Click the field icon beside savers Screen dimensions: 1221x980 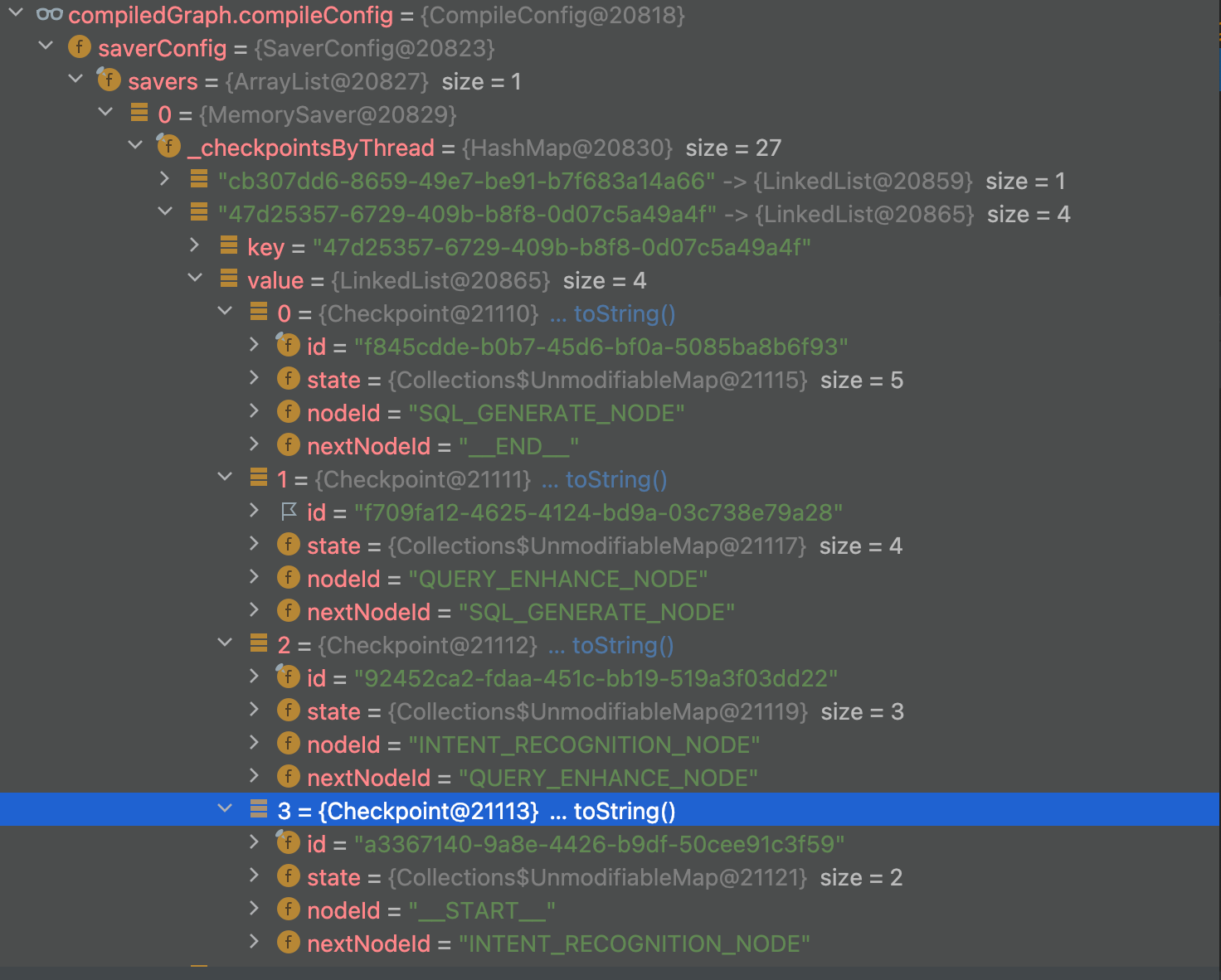coord(109,80)
